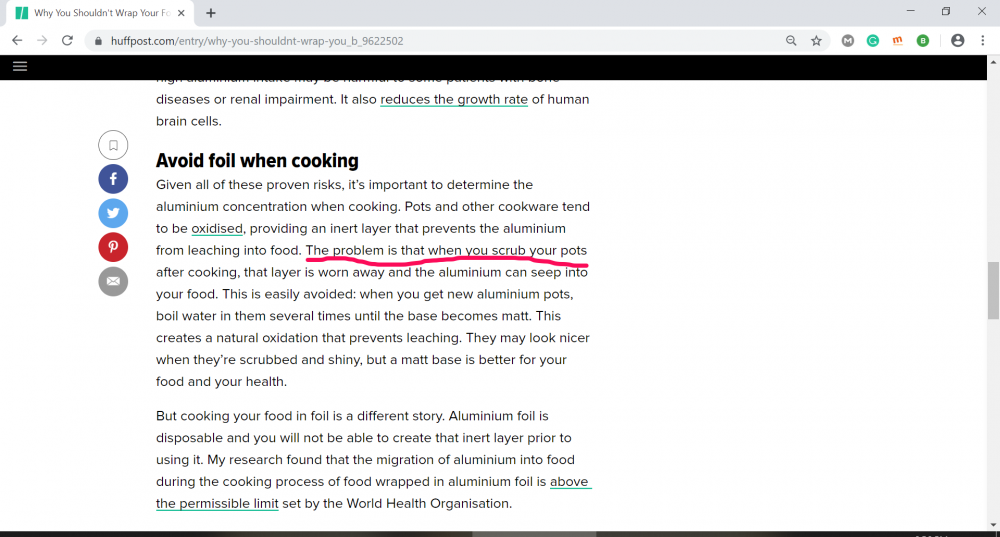
Task: Share the article via email icon
Action: click(x=113, y=281)
